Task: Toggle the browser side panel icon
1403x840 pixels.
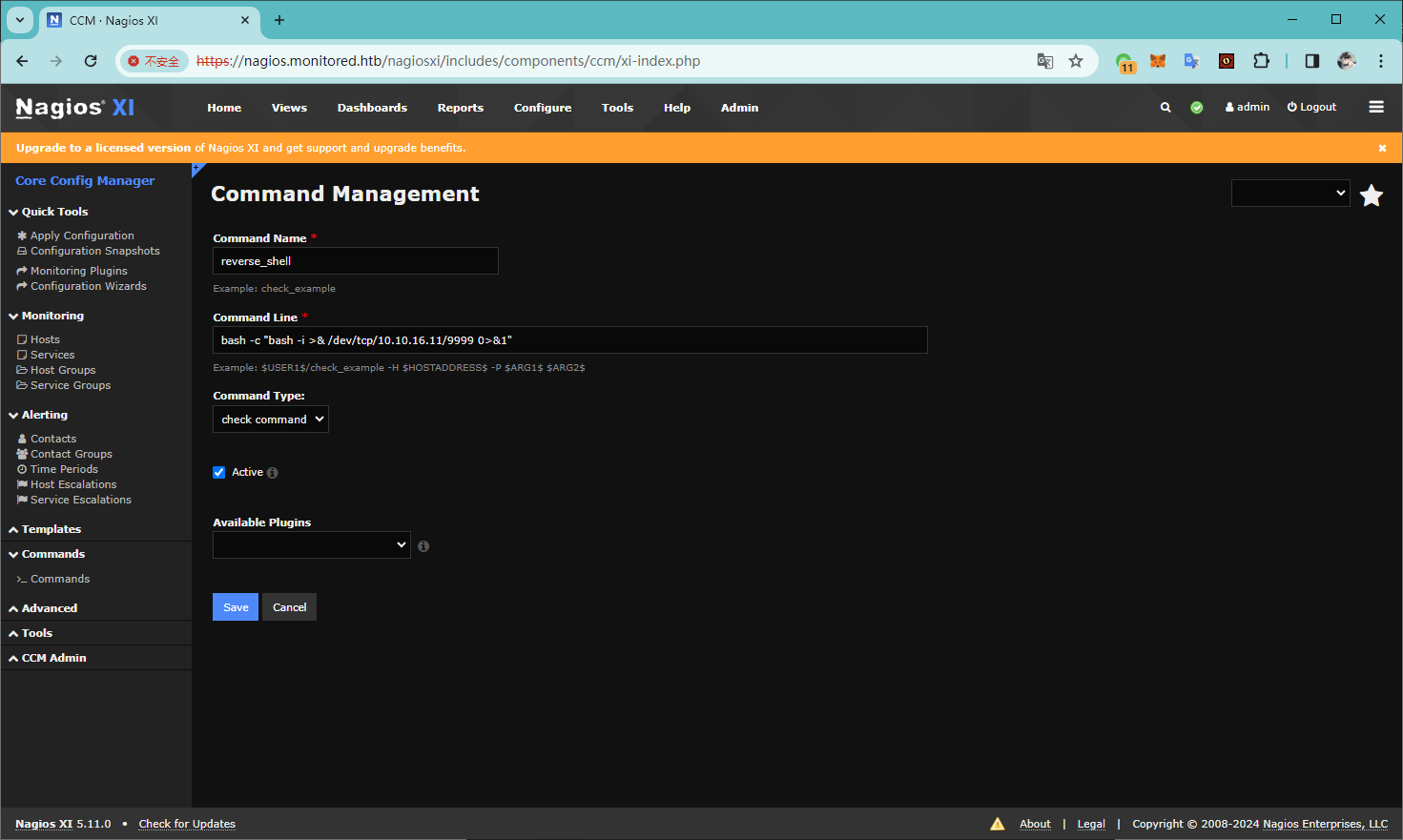Action: (x=1312, y=61)
